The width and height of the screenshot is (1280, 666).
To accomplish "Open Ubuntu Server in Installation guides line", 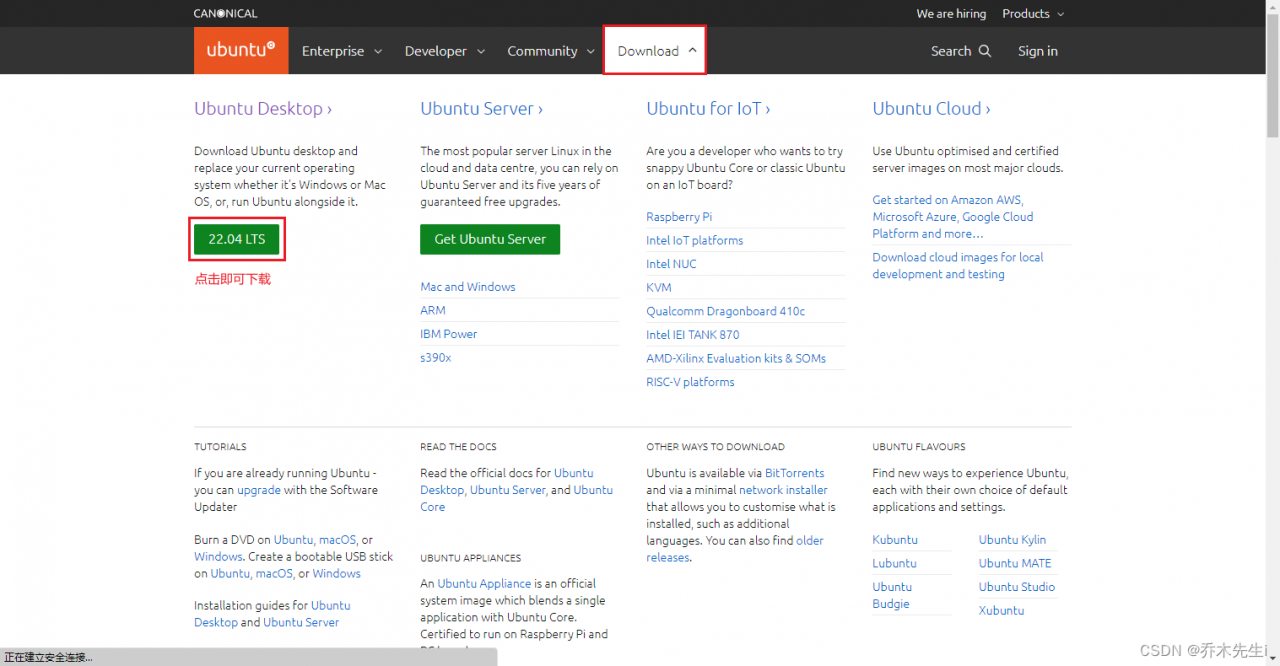I will (x=301, y=622).
